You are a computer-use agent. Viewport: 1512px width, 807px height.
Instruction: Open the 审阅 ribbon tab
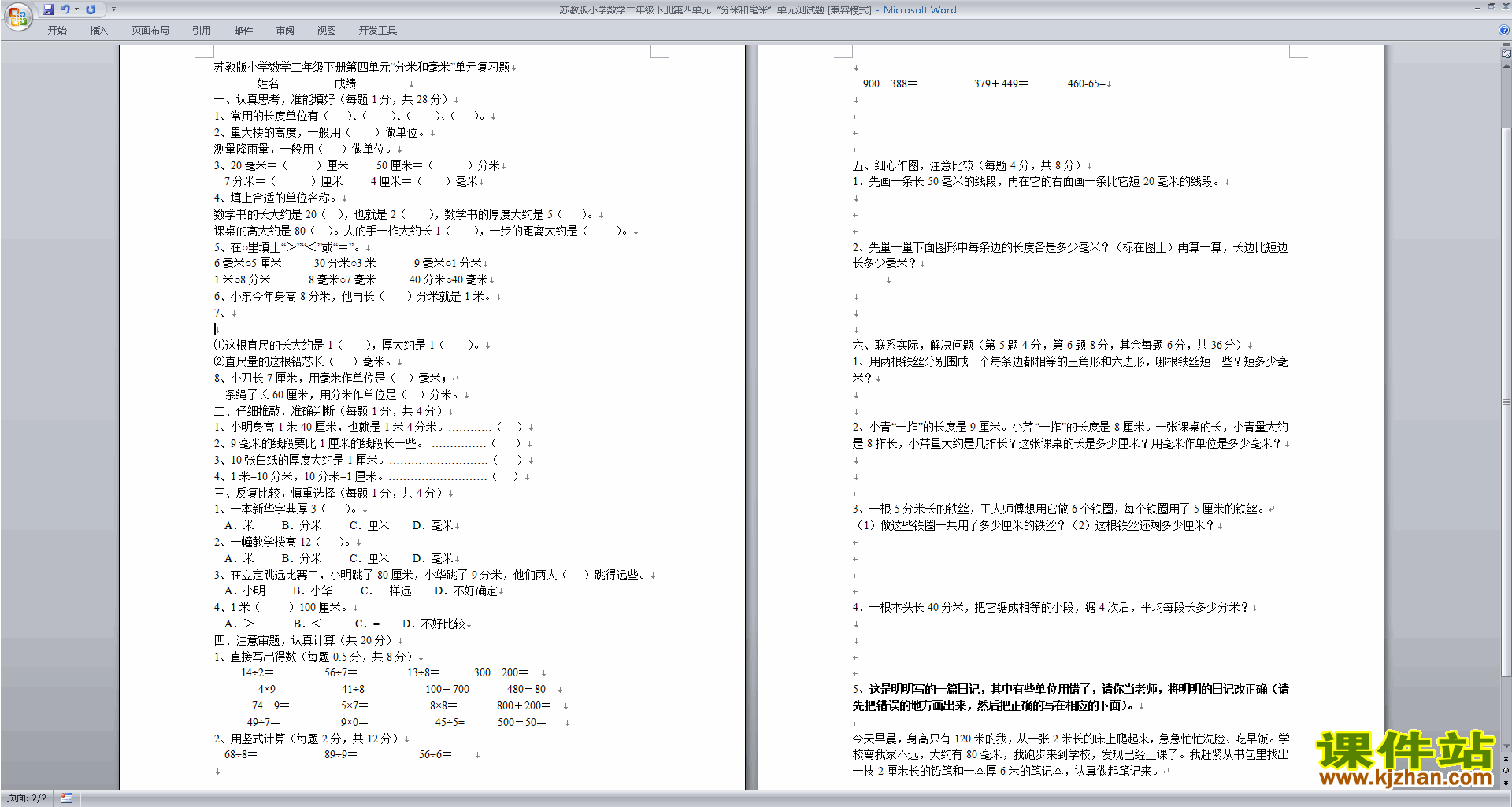pos(285,31)
